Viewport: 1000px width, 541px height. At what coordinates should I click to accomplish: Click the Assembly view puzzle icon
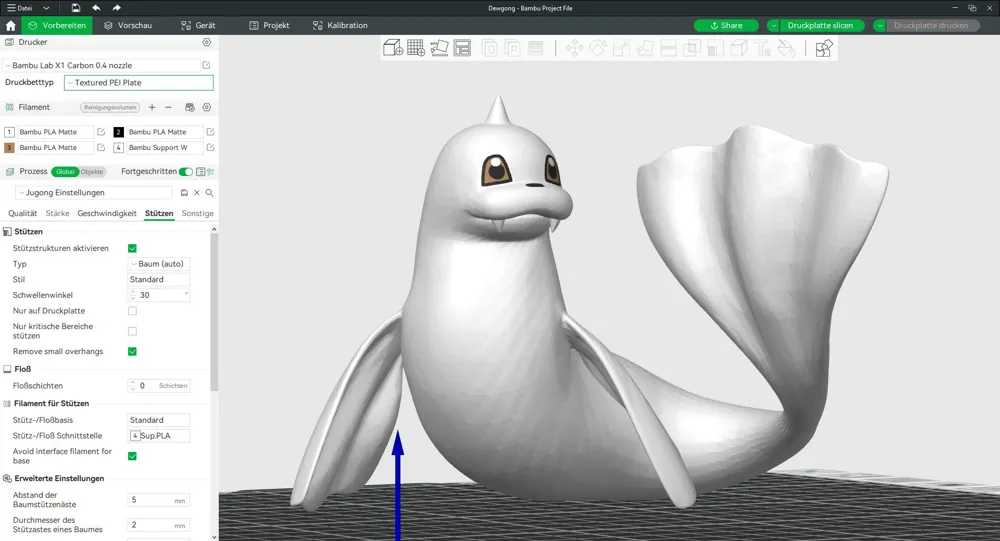(x=823, y=48)
